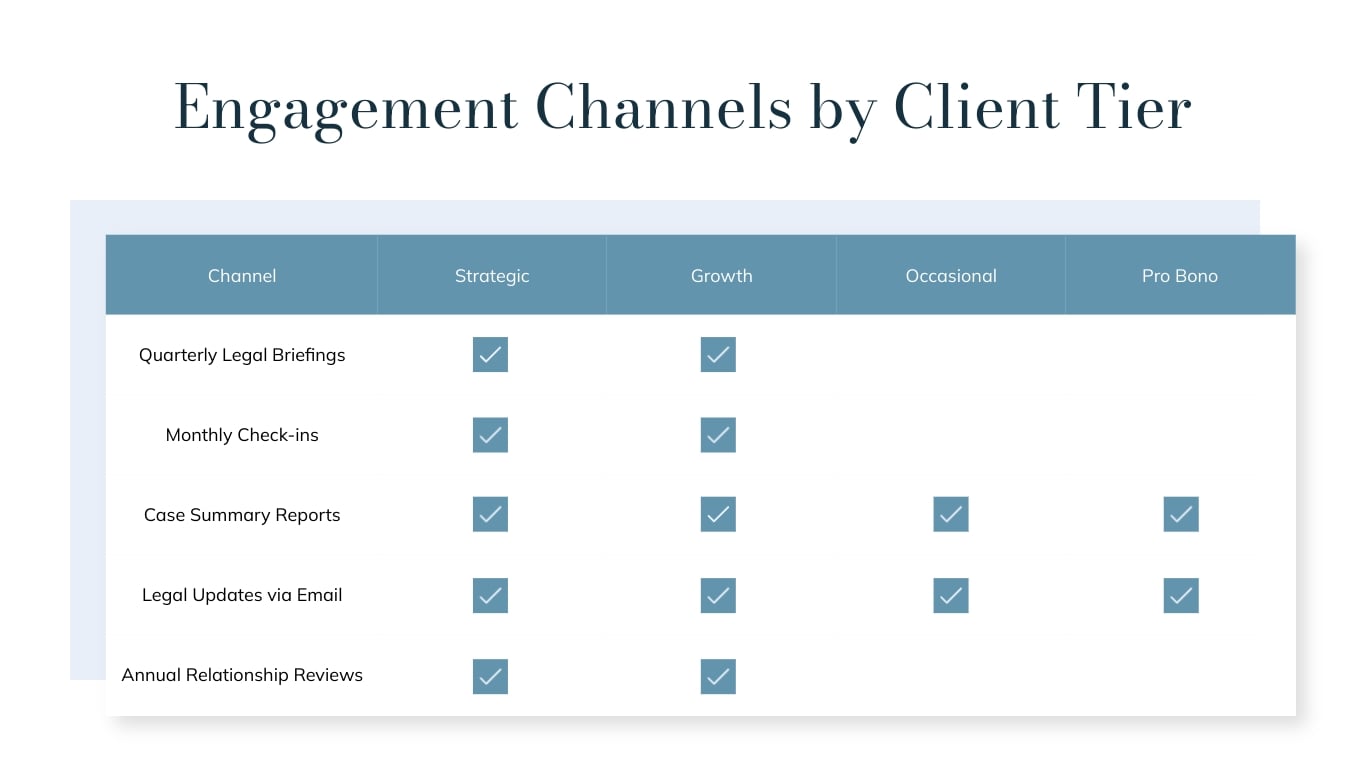Click Annual Relationship Reviews checkmark under Strategic
Screen dimensions: 1366x768
(490, 677)
